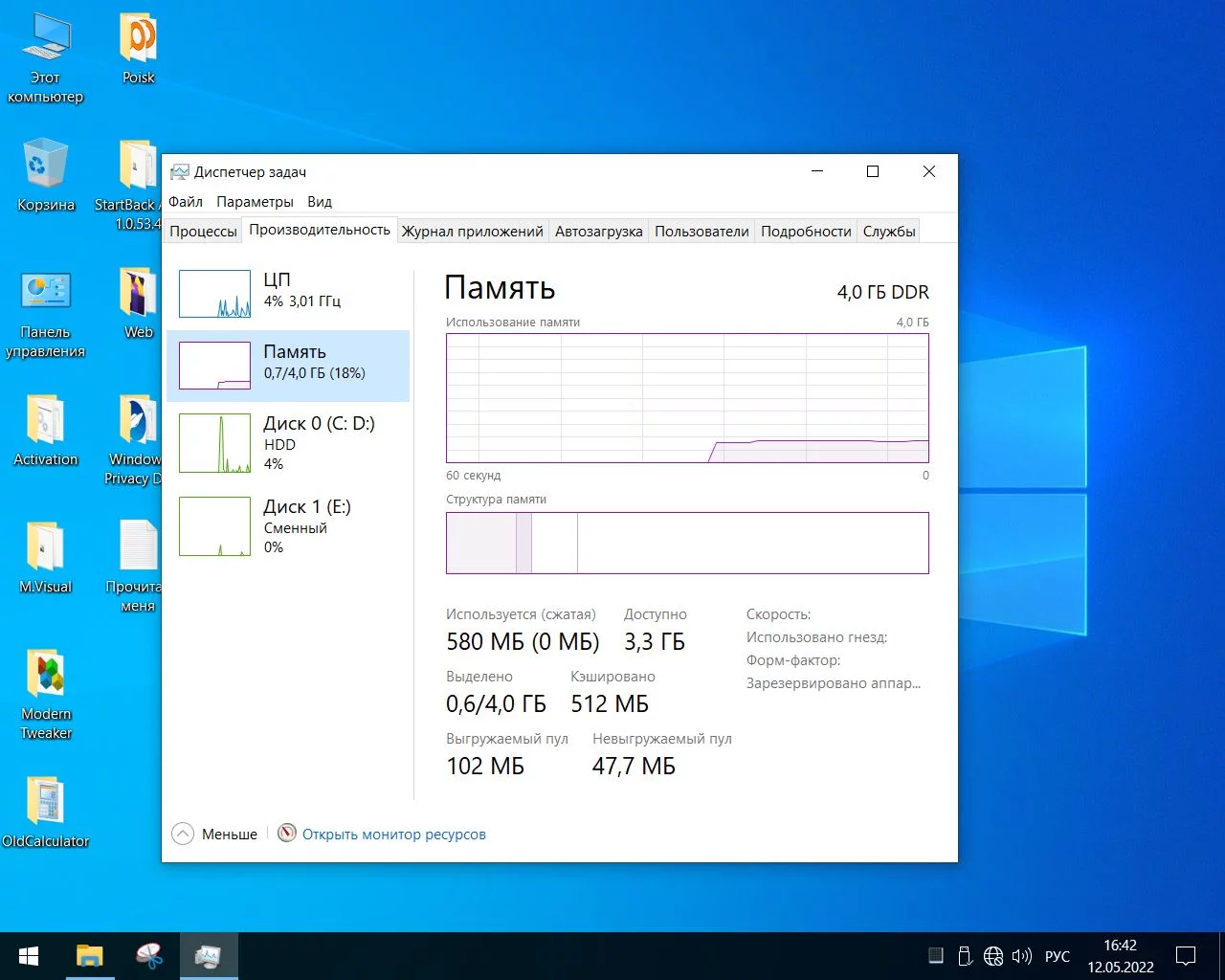
Task: Click the volume speaker tray icon
Action: [x=1021, y=956]
